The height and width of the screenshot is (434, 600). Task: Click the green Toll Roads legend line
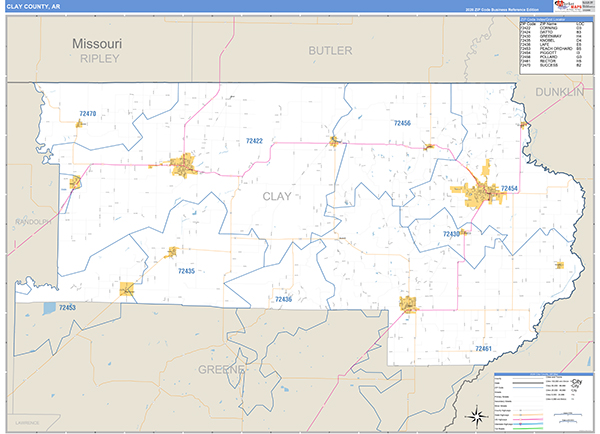(528, 429)
